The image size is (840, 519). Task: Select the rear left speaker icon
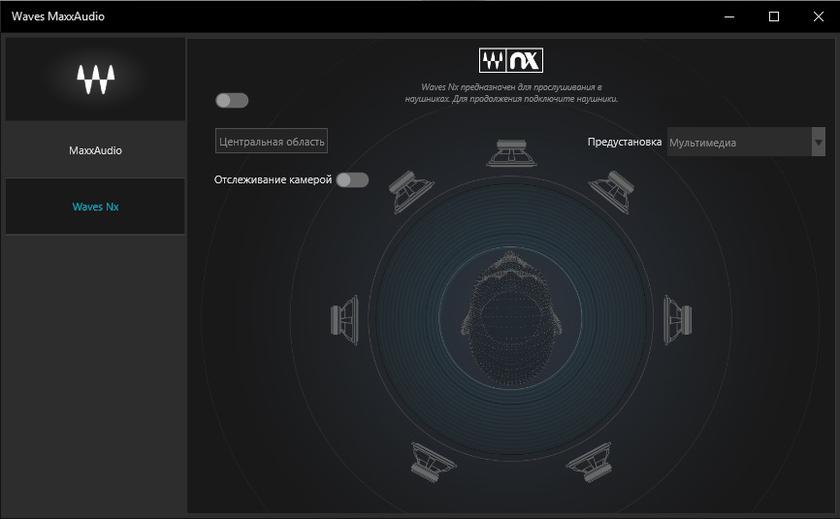[433, 459]
